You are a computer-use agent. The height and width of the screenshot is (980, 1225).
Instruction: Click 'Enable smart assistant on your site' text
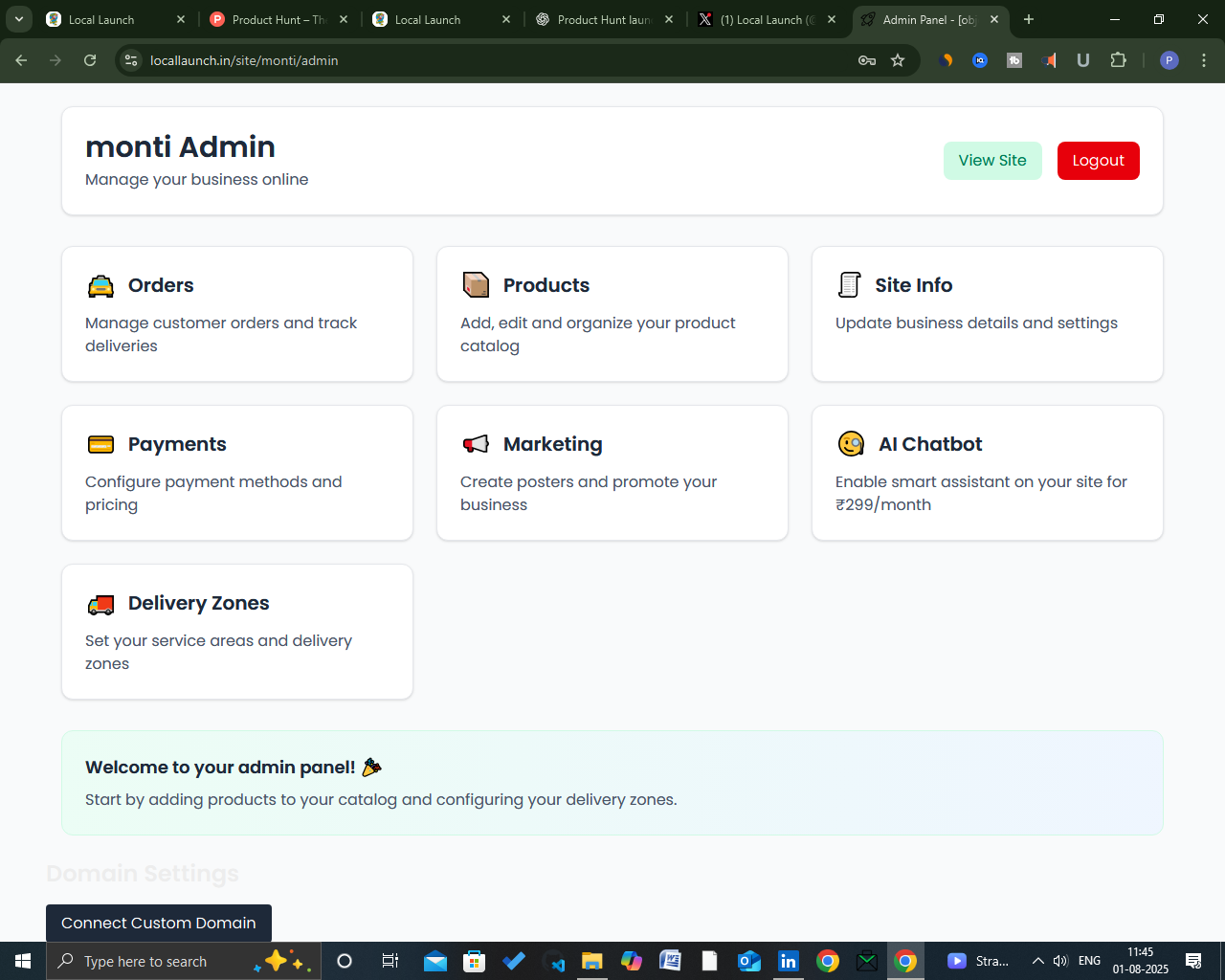coord(969,481)
